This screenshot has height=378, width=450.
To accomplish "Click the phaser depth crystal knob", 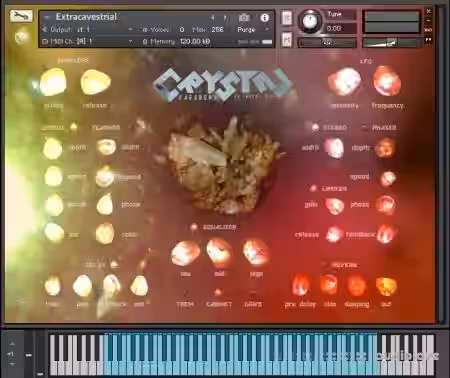I will [385, 148].
